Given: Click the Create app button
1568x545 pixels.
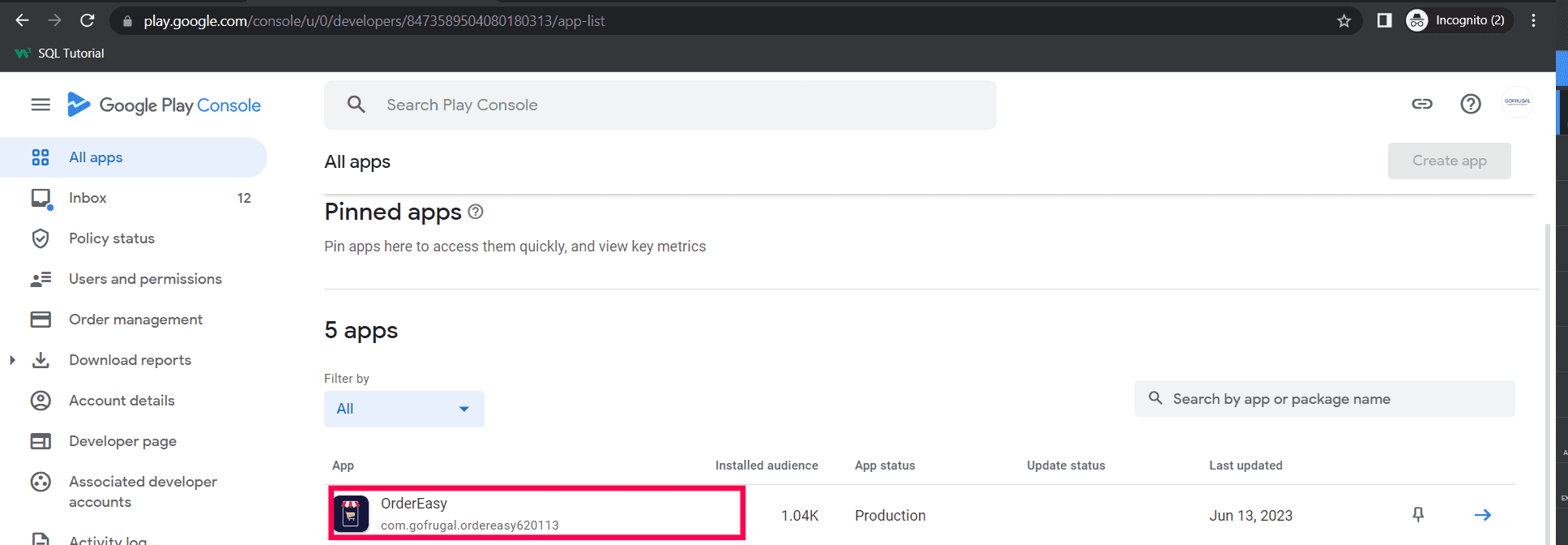Looking at the screenshot, I should (x=1449, y=161).
